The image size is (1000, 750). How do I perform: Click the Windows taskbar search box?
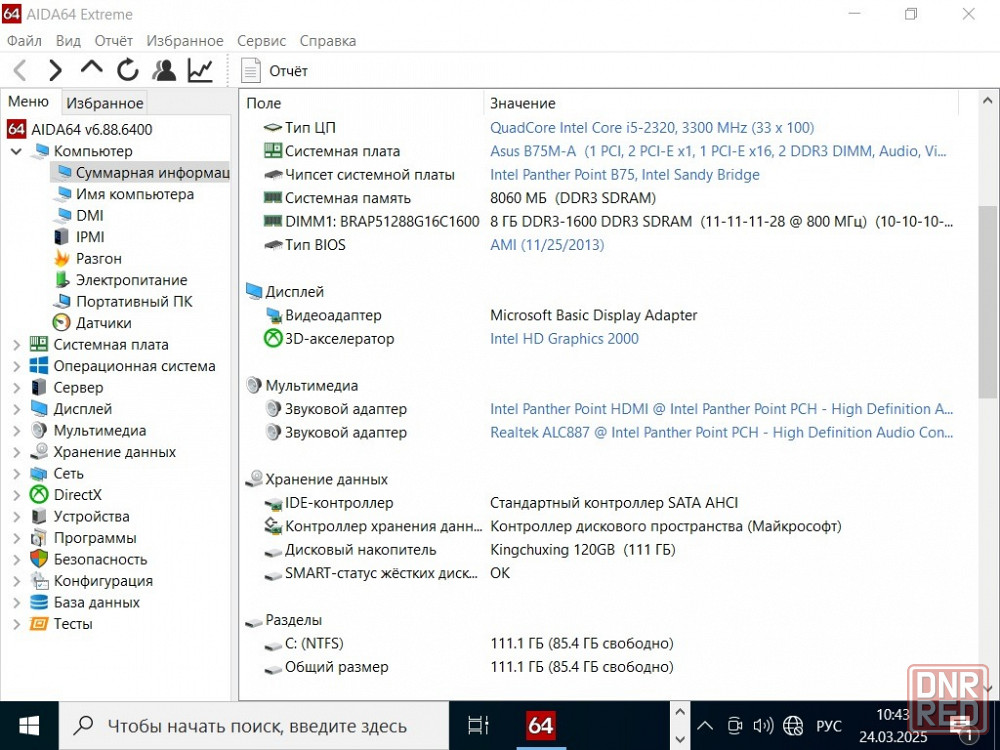coord(254,726)
